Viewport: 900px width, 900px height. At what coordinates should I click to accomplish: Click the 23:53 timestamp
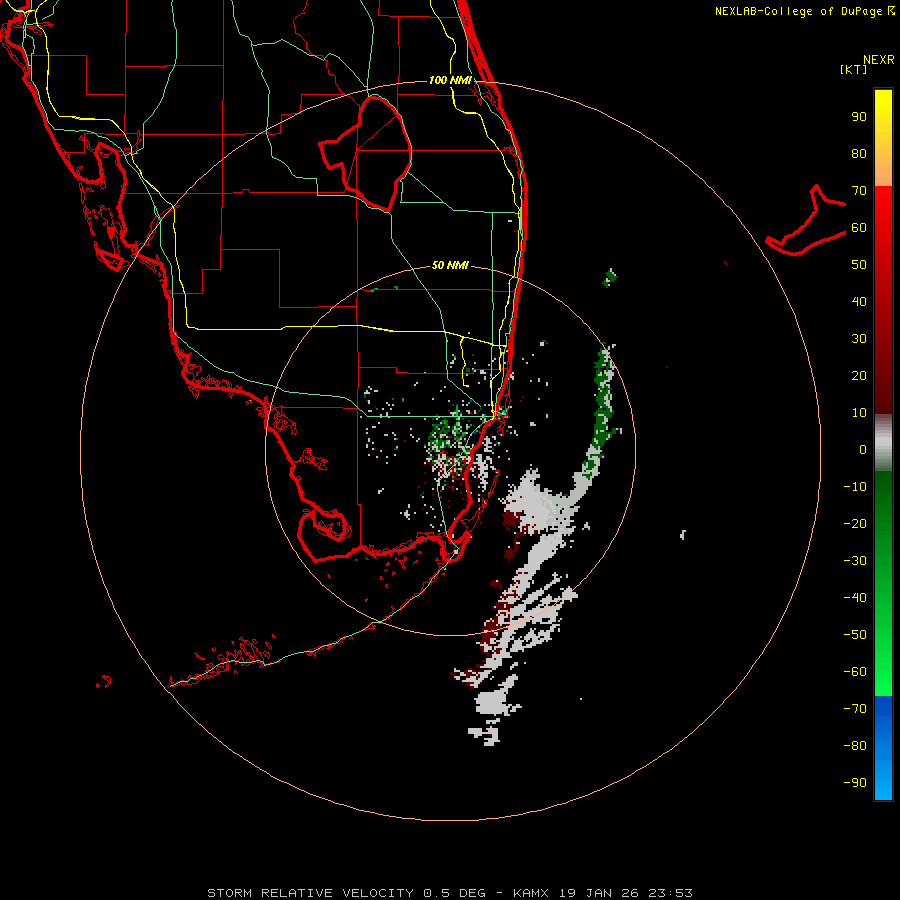[x=670, y=893]
